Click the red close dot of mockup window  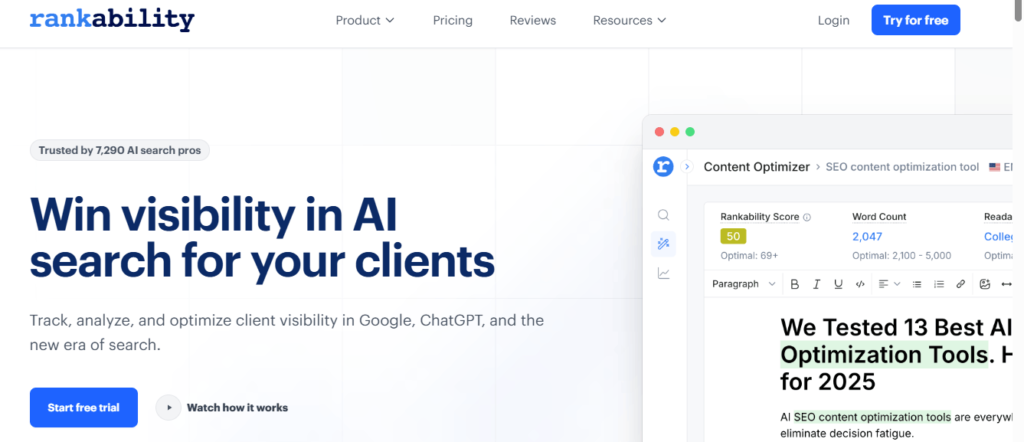[x=659, y=132]
